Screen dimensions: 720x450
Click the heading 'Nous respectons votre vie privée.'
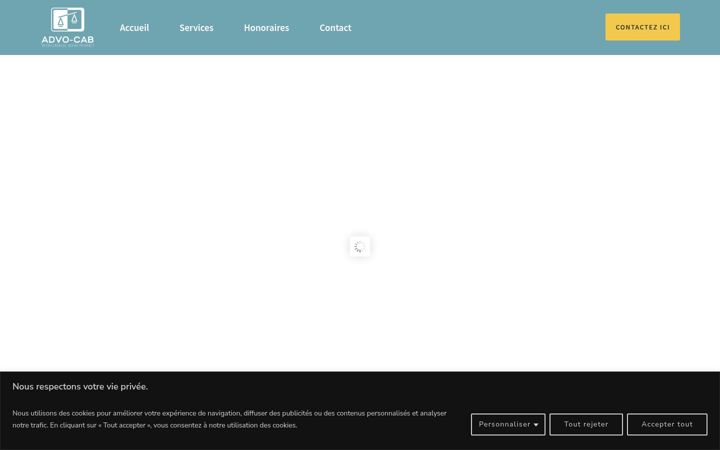click(x=80, y=387)
